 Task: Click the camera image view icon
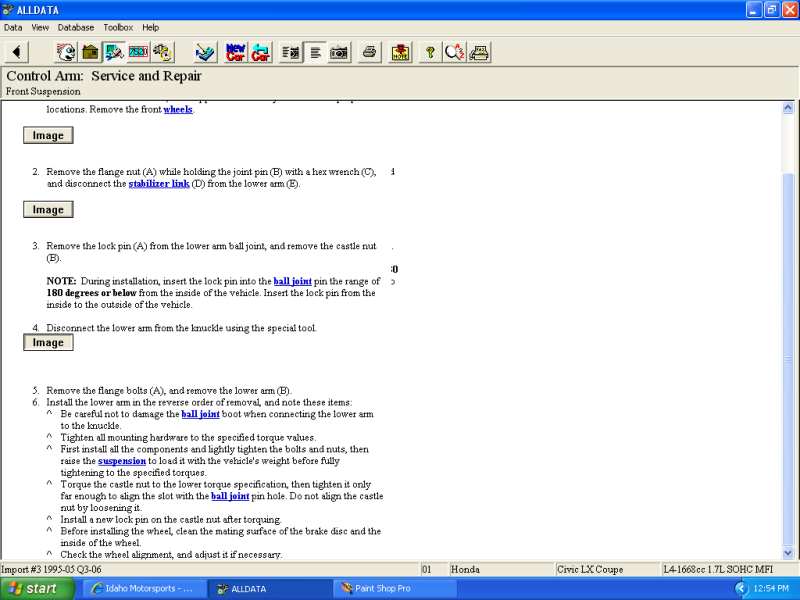340,52
